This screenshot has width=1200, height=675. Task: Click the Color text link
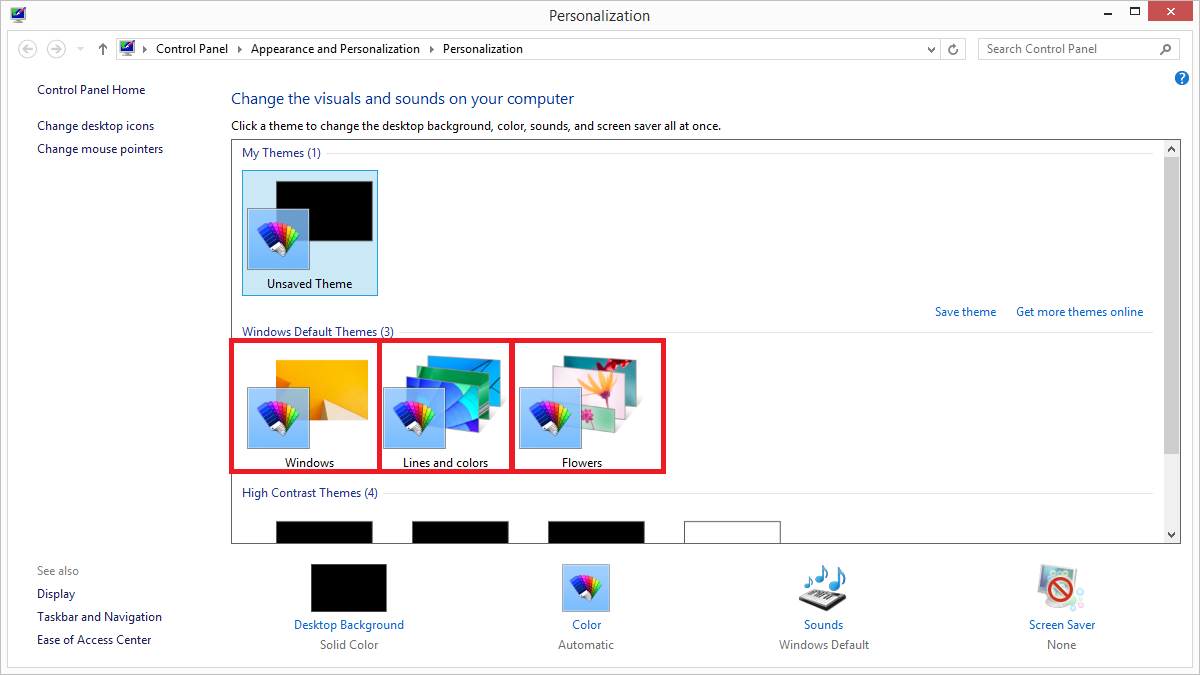pyautogui.click(x=586, y=625)
